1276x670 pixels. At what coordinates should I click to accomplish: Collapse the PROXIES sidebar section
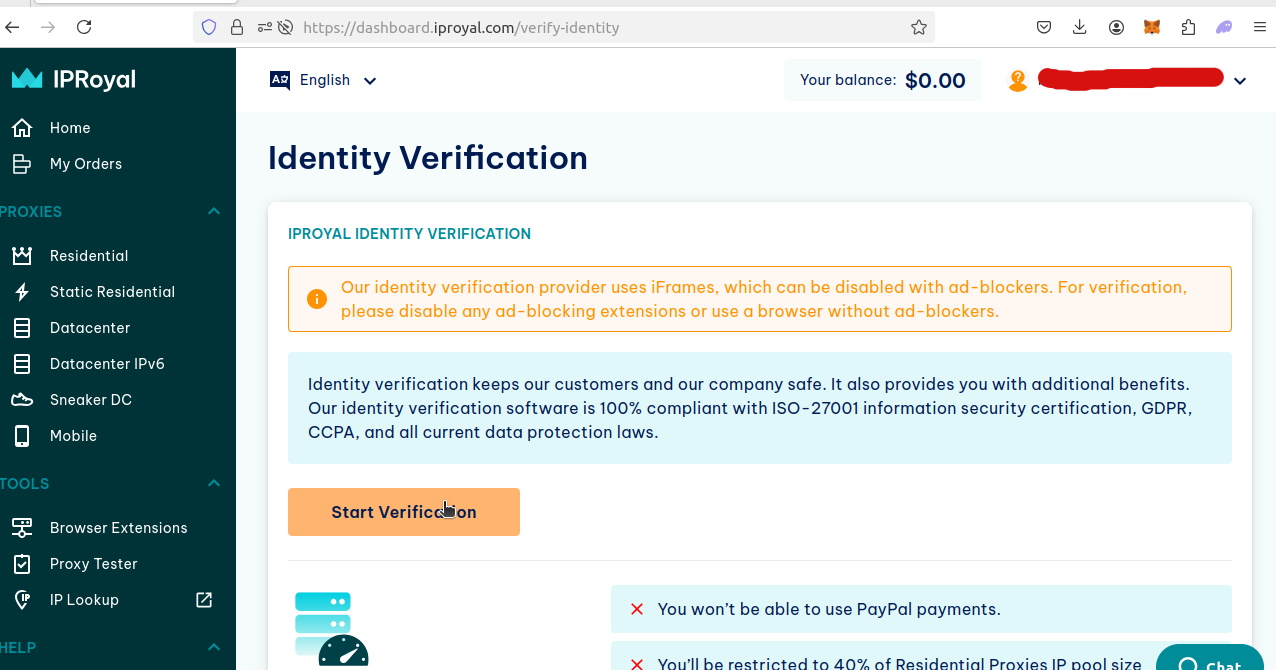pos(214,212)
